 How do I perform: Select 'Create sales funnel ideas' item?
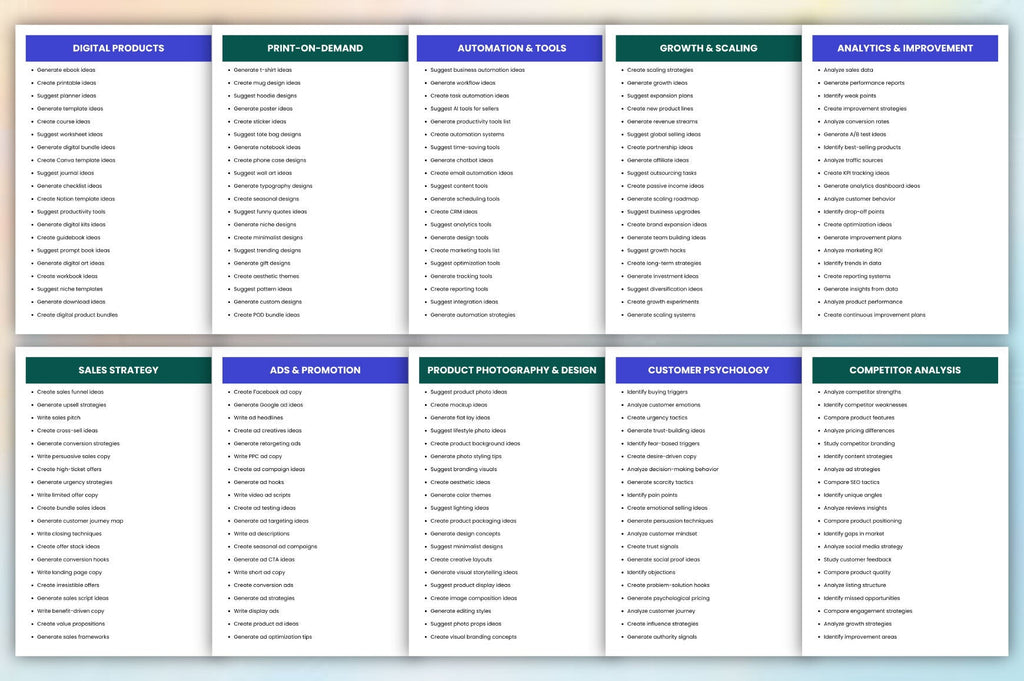pos(70,392)
